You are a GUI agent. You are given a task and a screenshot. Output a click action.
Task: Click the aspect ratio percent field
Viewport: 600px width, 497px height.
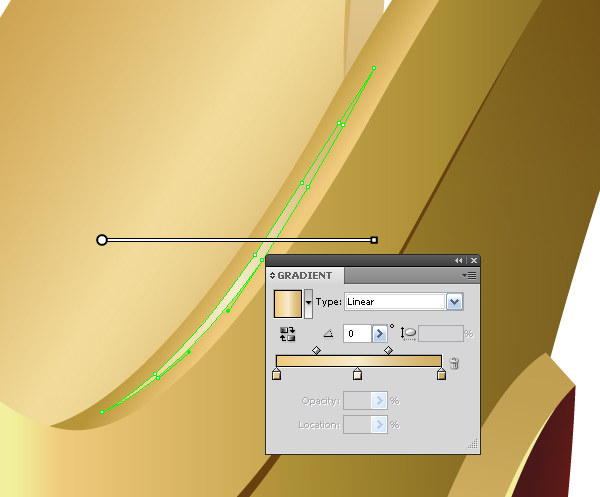pyautogui.click(x=441, y=334)
